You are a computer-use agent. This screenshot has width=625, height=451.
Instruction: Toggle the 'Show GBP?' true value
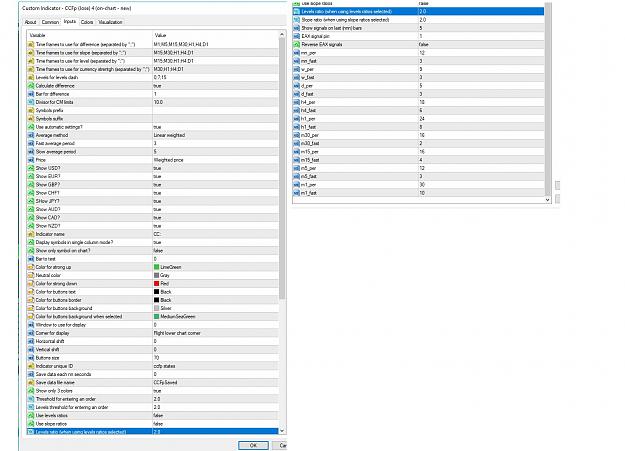point(215,185)
